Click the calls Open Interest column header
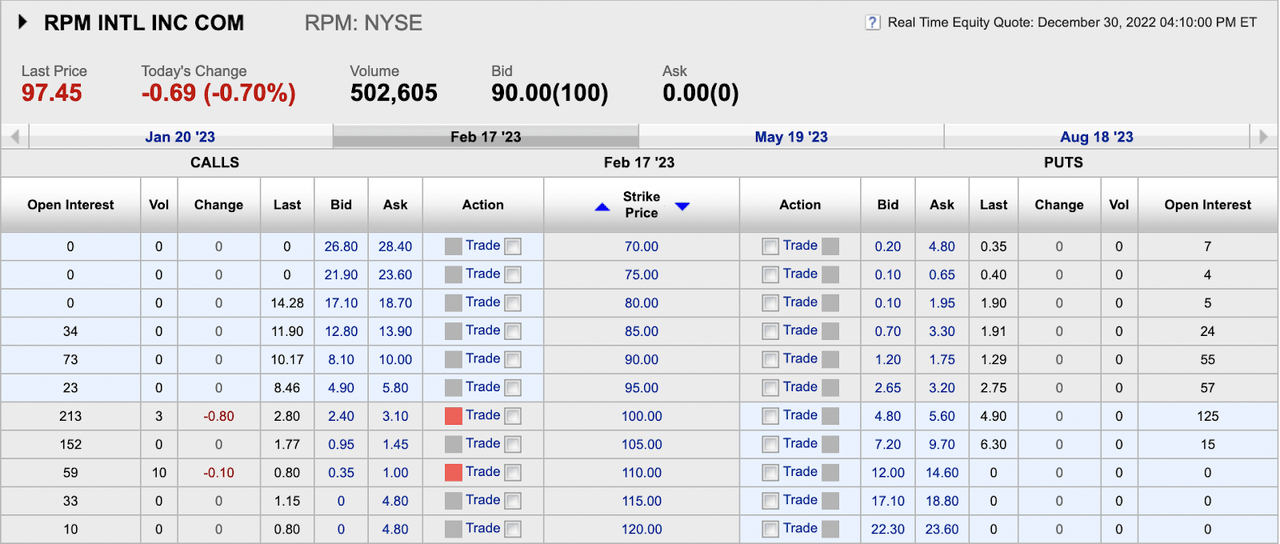The image size is (1280, 544). point(71,205)
